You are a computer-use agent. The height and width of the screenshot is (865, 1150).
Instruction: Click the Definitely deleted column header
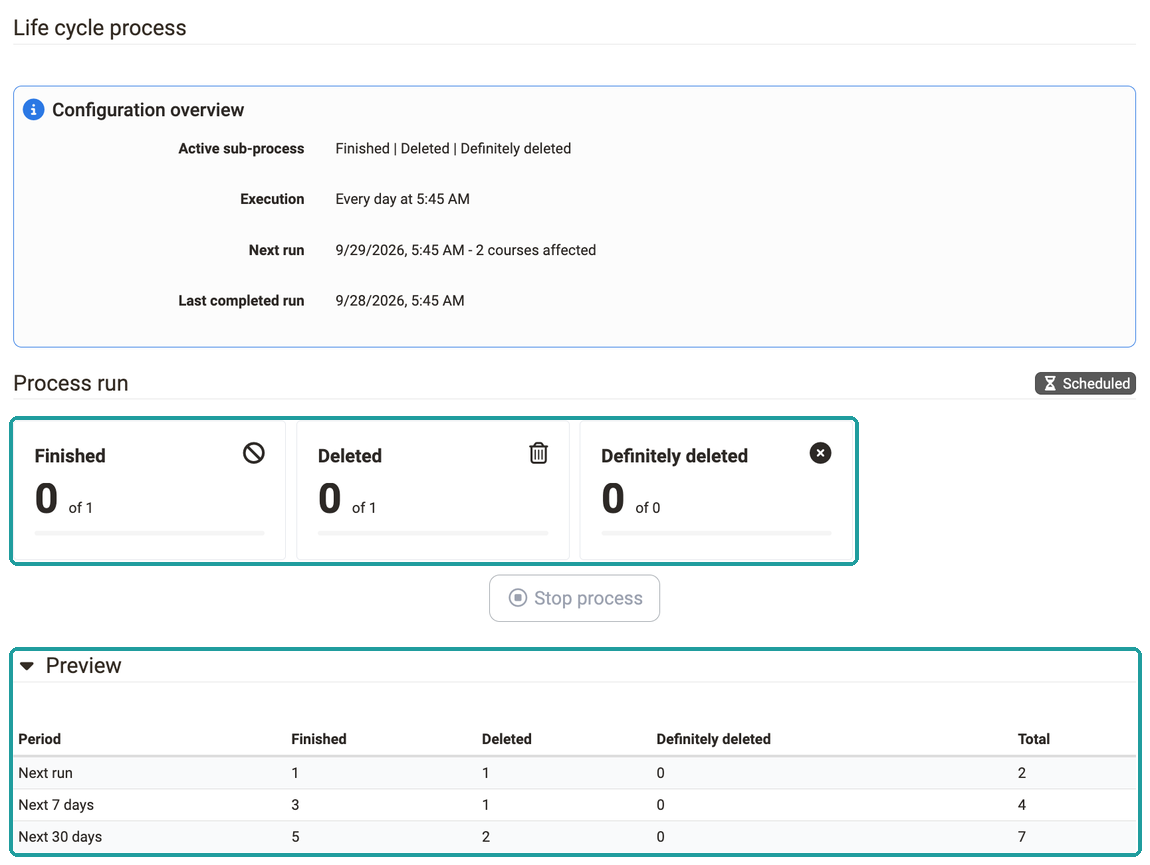[x=714, y=739]
